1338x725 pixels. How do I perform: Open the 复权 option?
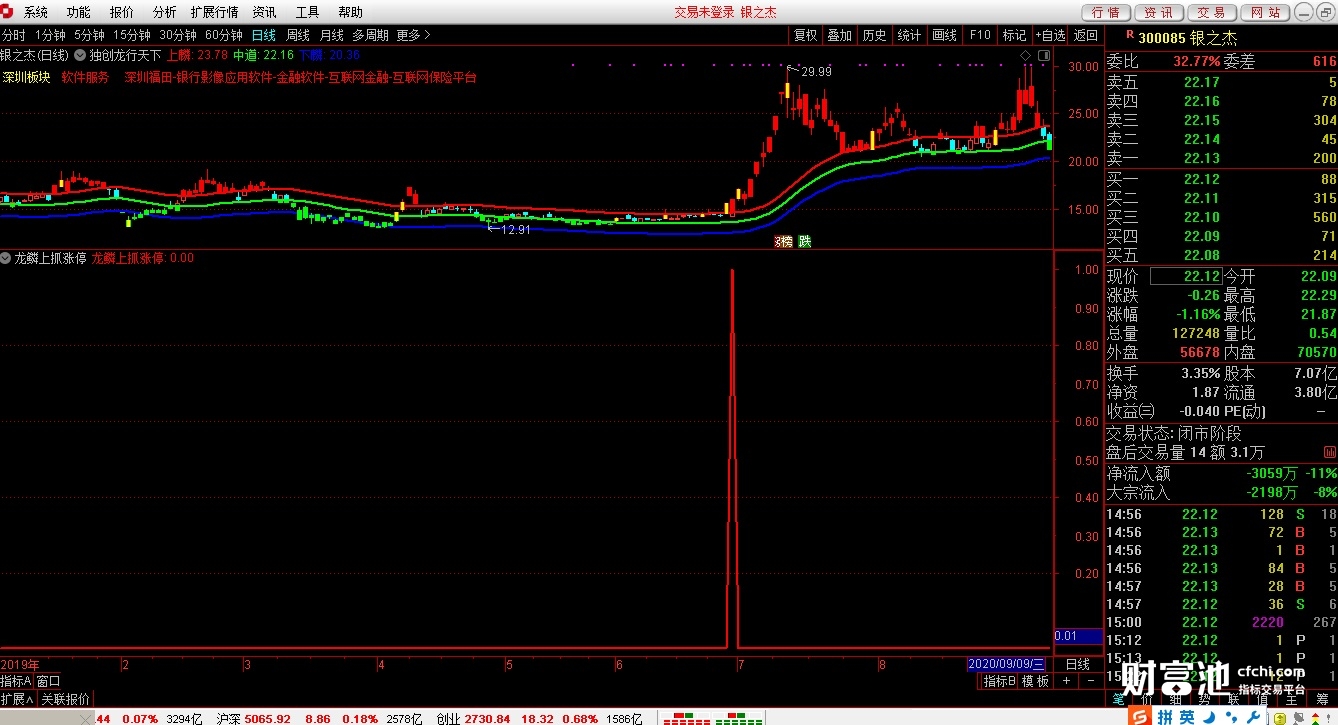point(805,35)
